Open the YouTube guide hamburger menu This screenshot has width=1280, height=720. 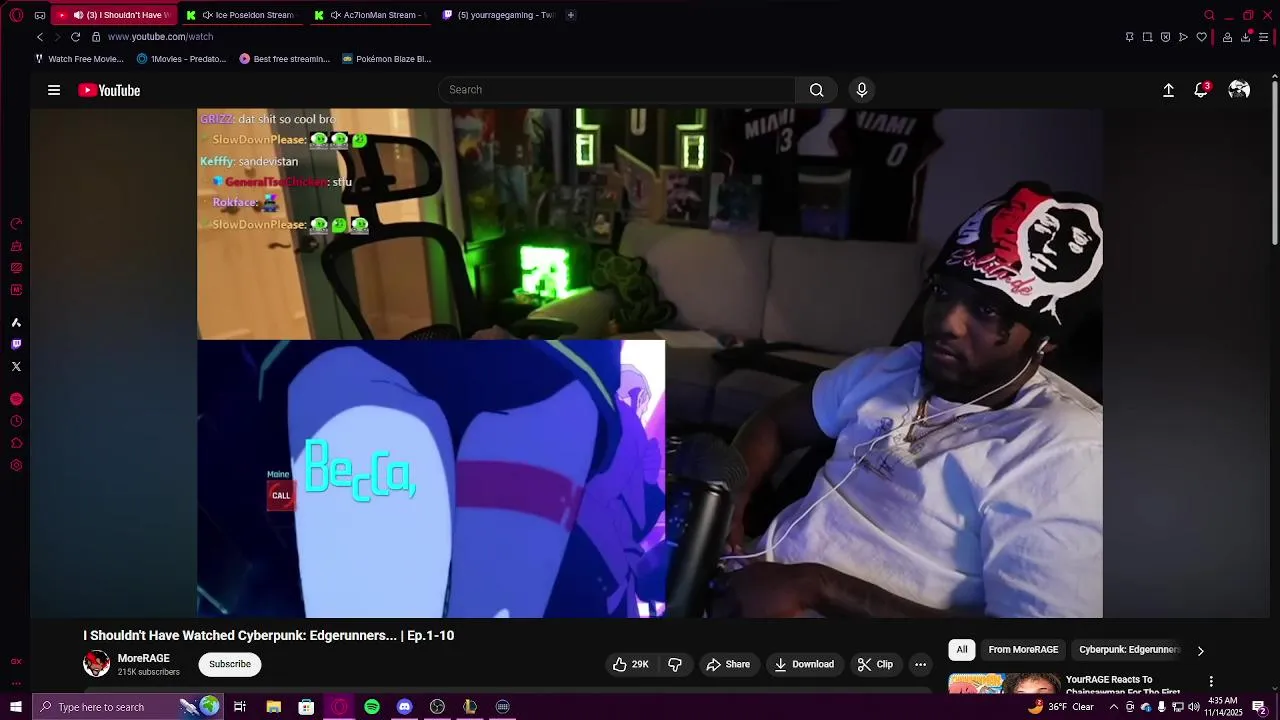click(54, 90)
